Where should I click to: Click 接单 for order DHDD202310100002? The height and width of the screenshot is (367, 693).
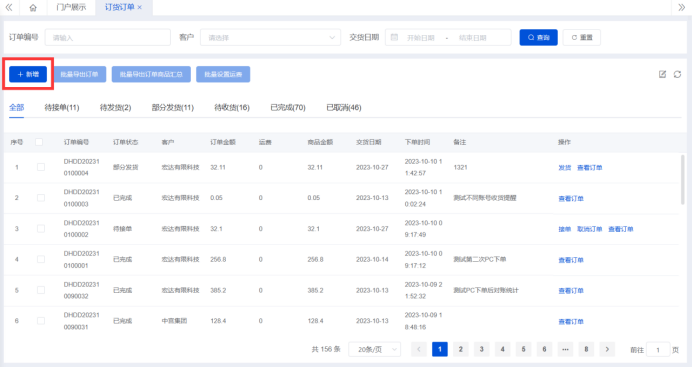coord(565,229)
